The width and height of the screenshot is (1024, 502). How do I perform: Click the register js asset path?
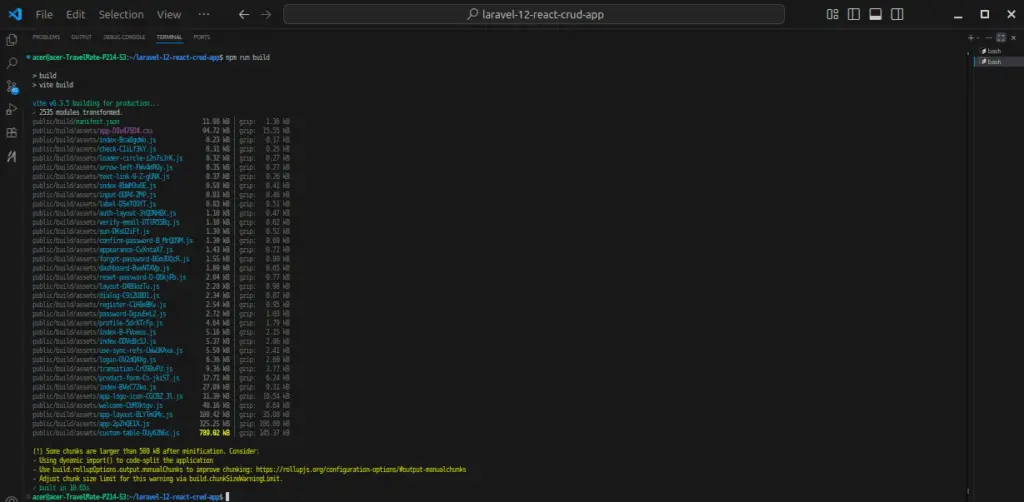tap(99, 305)
